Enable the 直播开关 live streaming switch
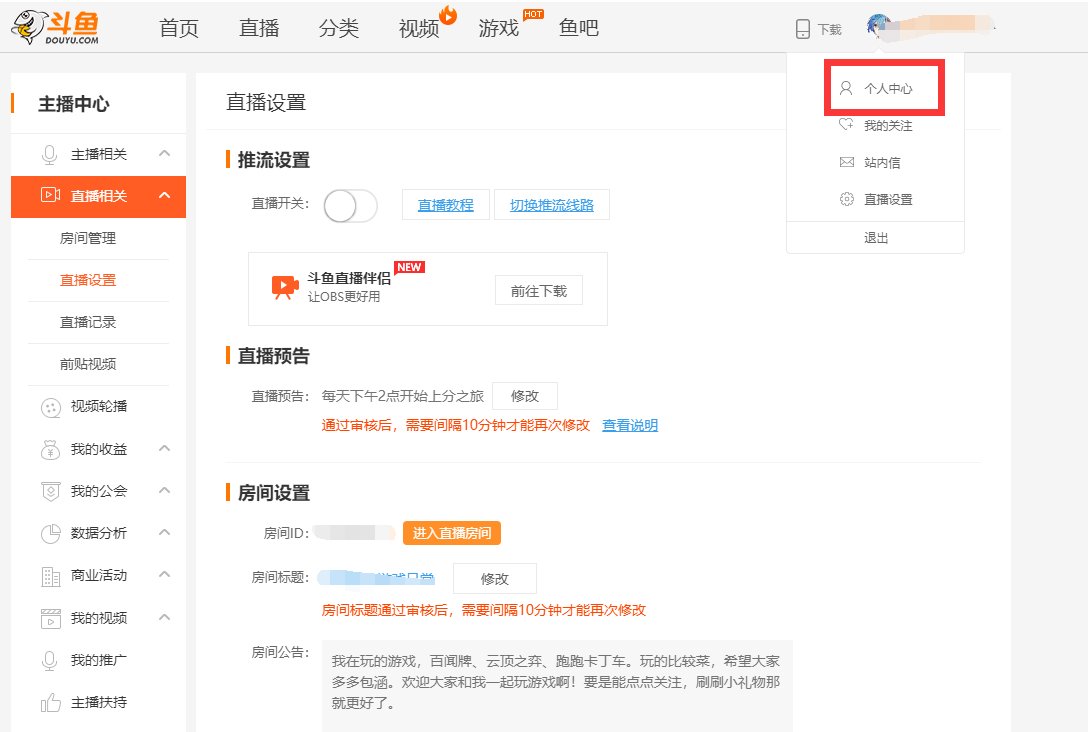The width and height of the screenshot is (1088, 732). [349, 204]
